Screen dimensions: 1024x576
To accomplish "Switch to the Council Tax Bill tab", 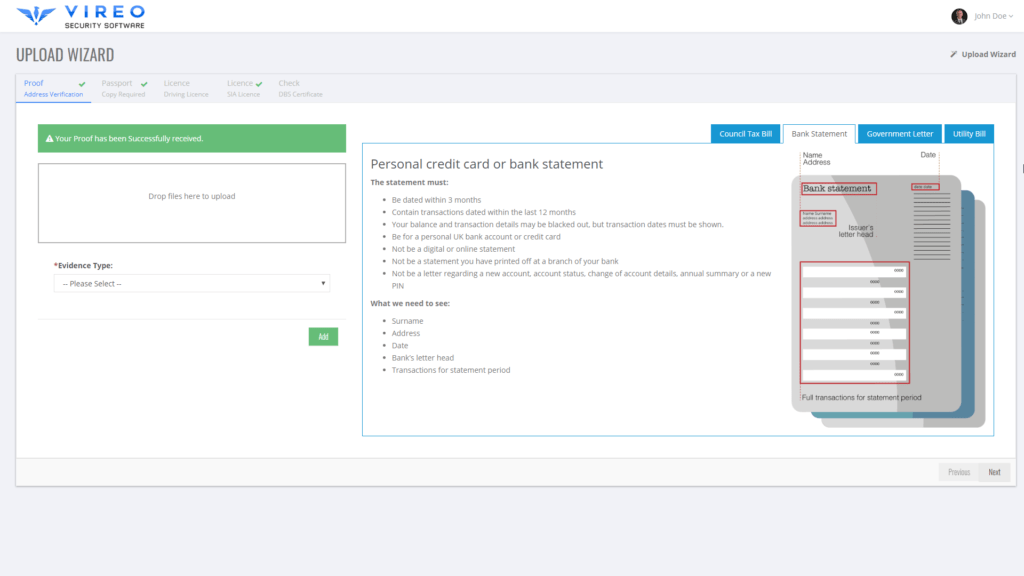I will point(745,133).
